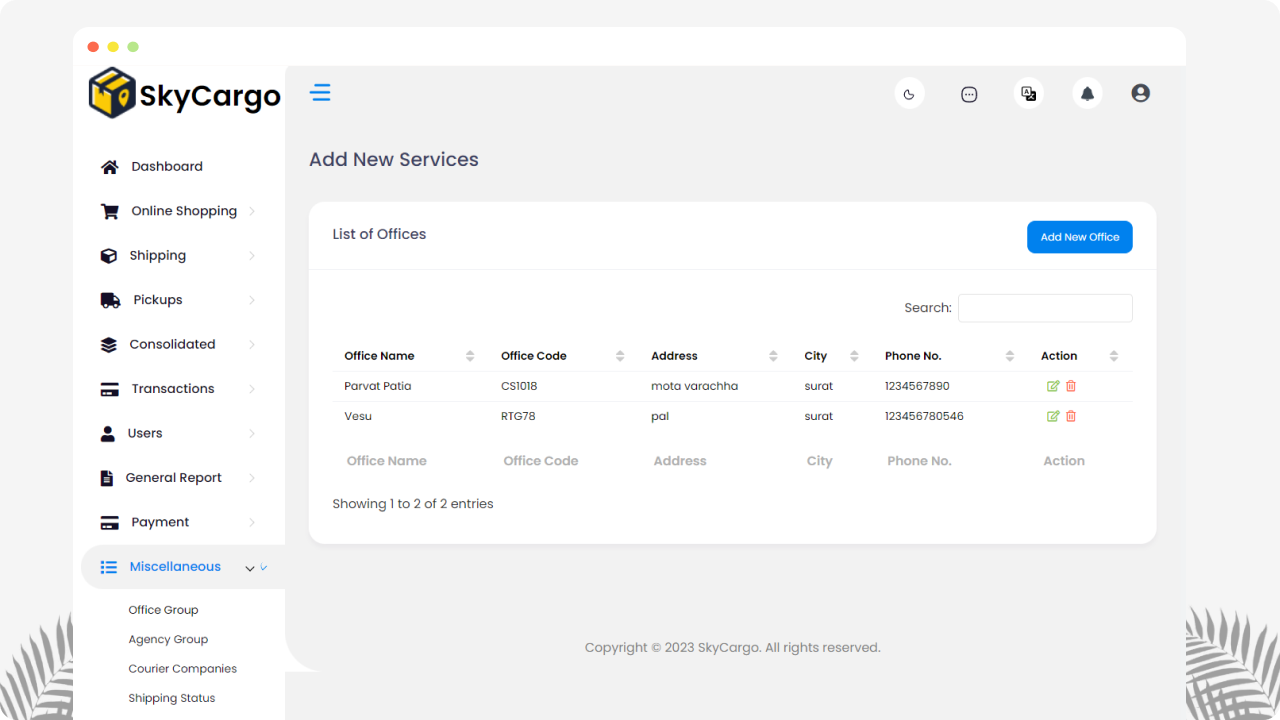Open the user profile icon

coord(1140,93)
